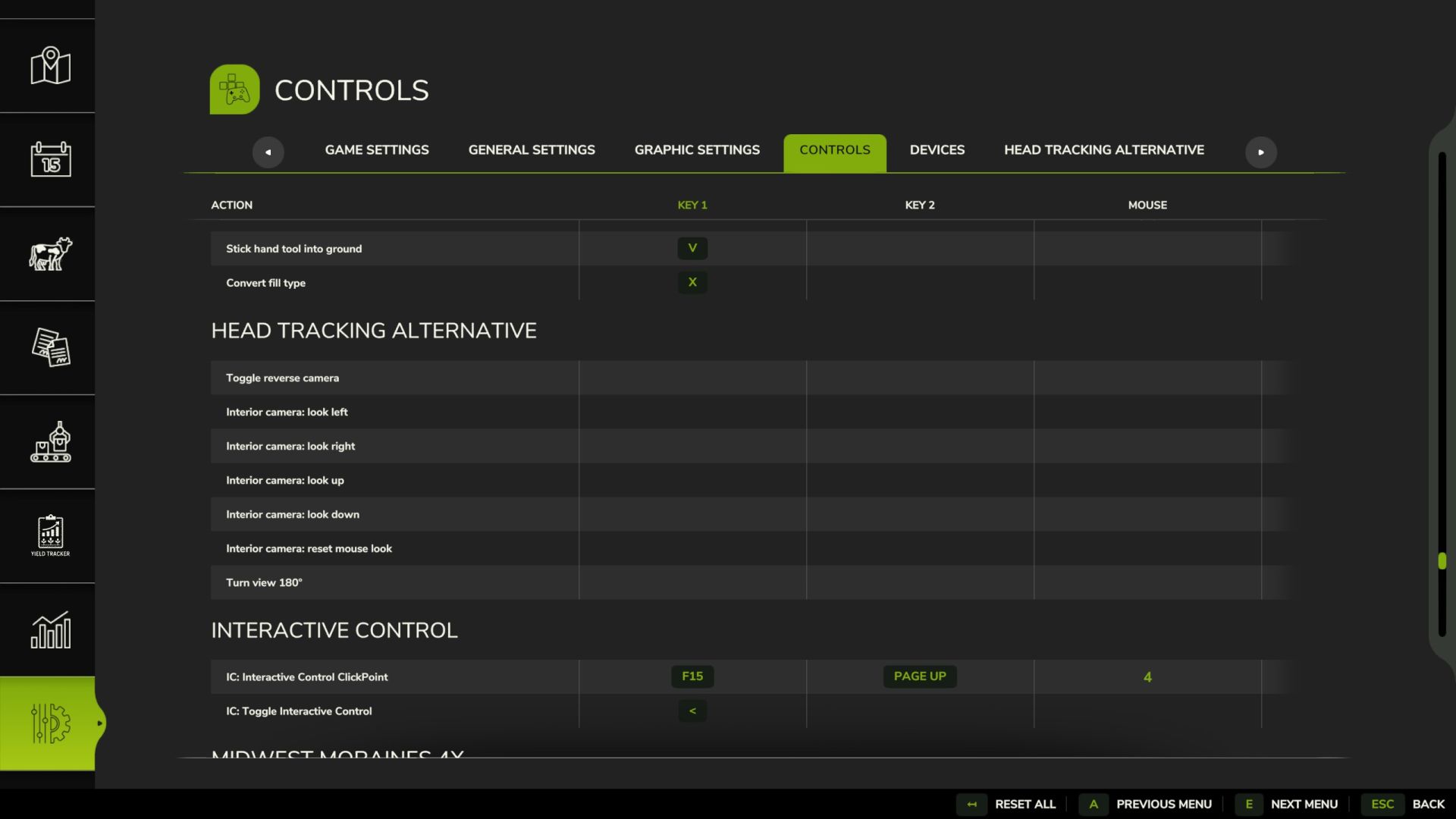This screenshot has height=819, width=1456.
Task: Switch to the Graphic Settings tab
Action: 697,150
